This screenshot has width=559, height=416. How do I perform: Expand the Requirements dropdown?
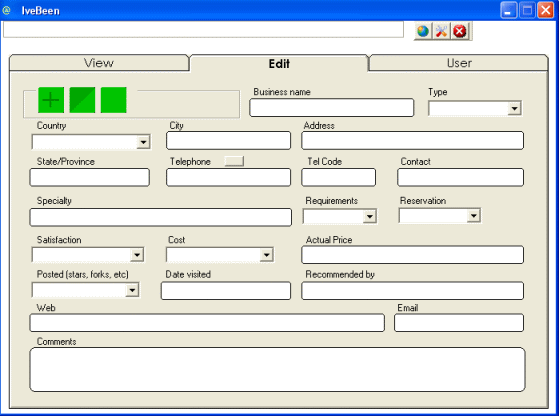coord(370,216)
